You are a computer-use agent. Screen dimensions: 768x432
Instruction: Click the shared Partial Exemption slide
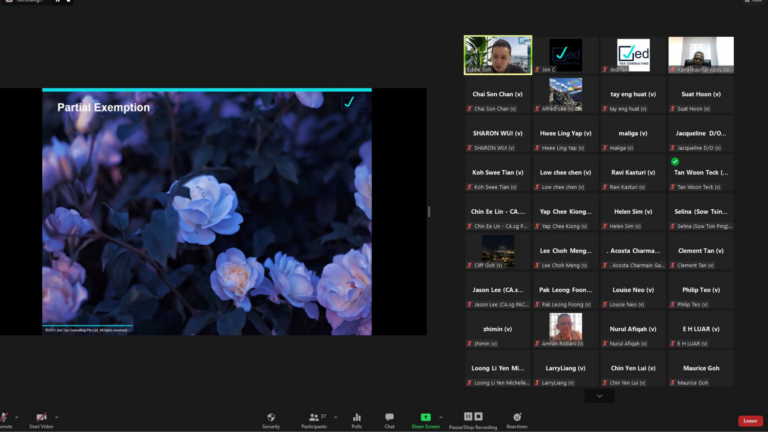[x=207, y=212]
